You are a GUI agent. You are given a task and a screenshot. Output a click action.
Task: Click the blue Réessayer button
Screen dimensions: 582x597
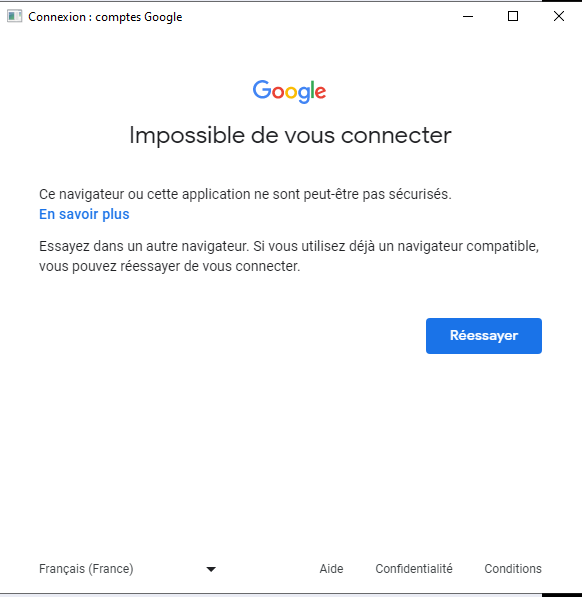click(484, 336)
